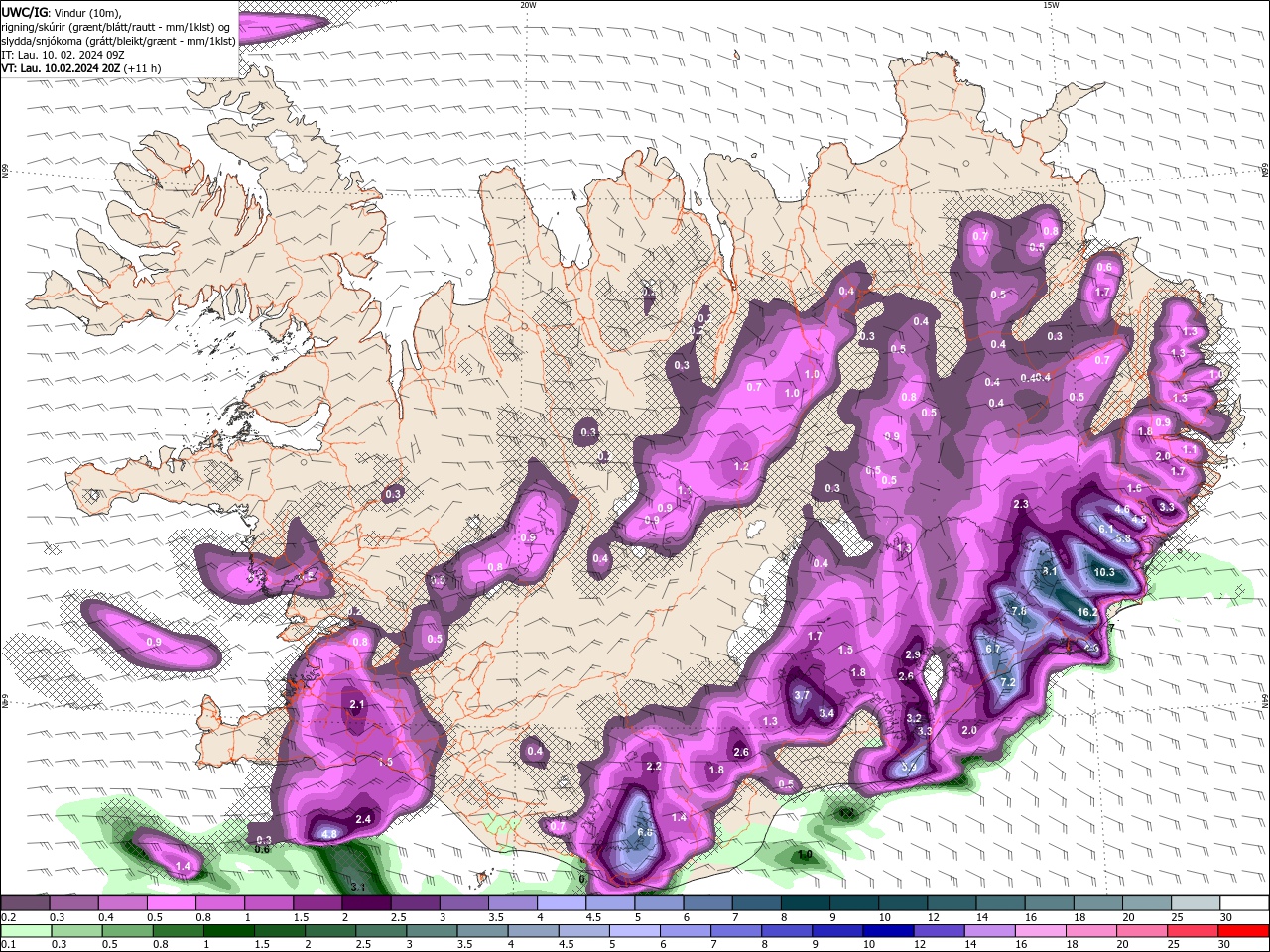Select the upper snow scale swatch labeled 10
Viewport: 1270px width, 952px height.
(x=904, y=903)
